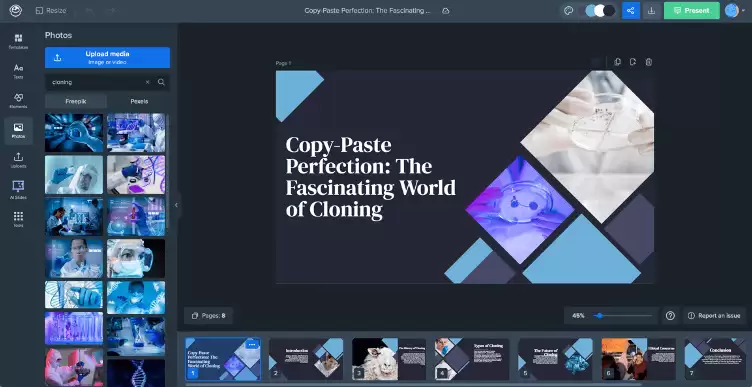
Task: Click the help question mark icon
Action: tap(670, 316)
